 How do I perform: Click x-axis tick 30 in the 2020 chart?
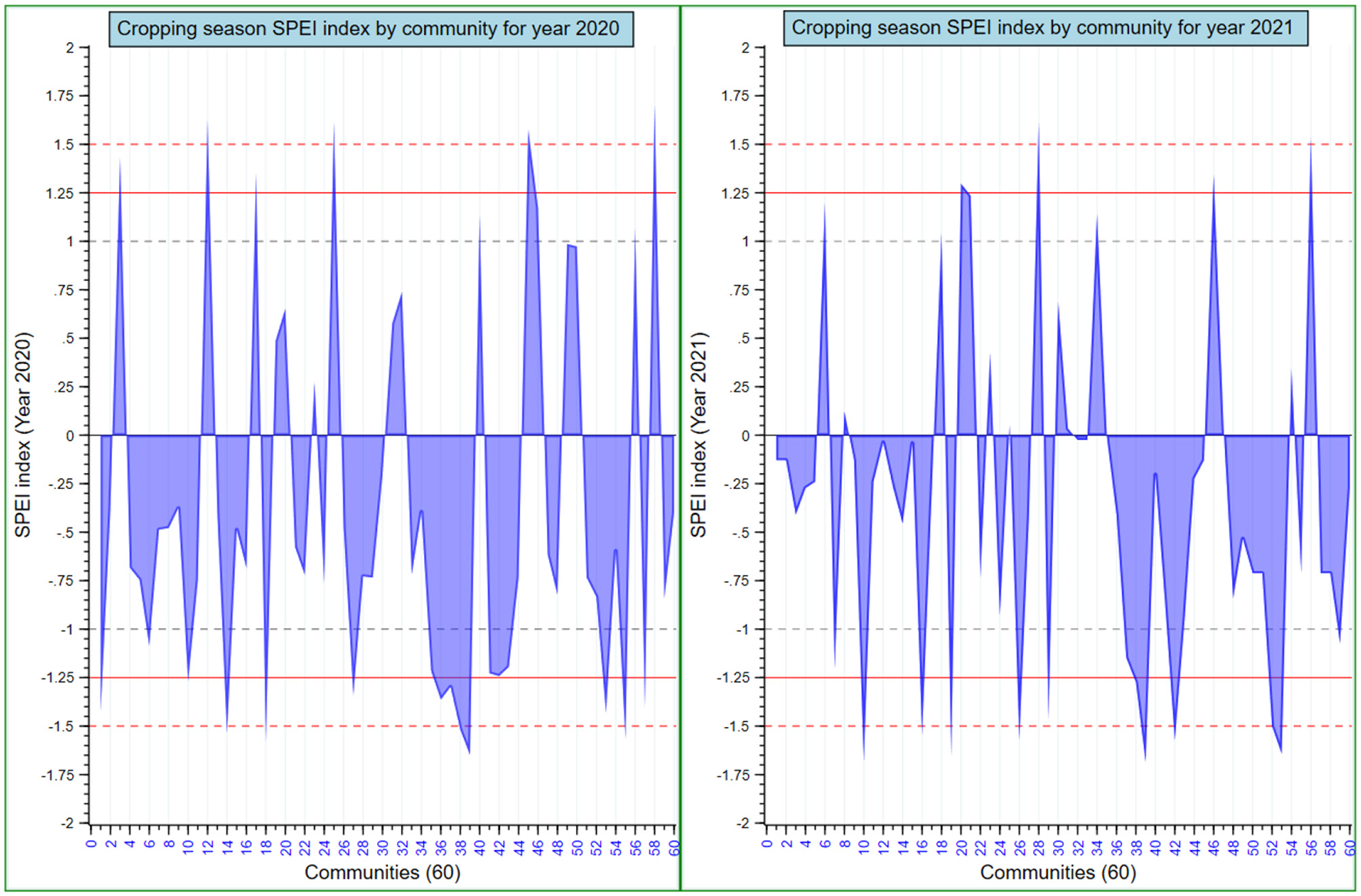tap(382, 848)
